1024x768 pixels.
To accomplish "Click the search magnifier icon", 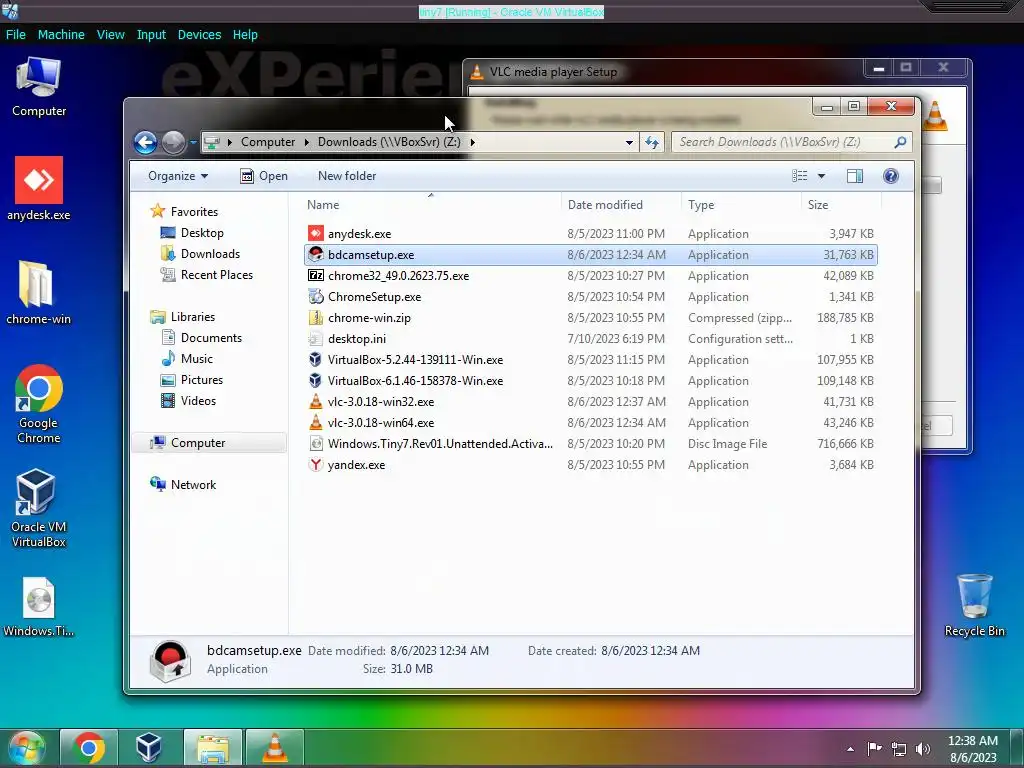I will click(x=900, y=142).
